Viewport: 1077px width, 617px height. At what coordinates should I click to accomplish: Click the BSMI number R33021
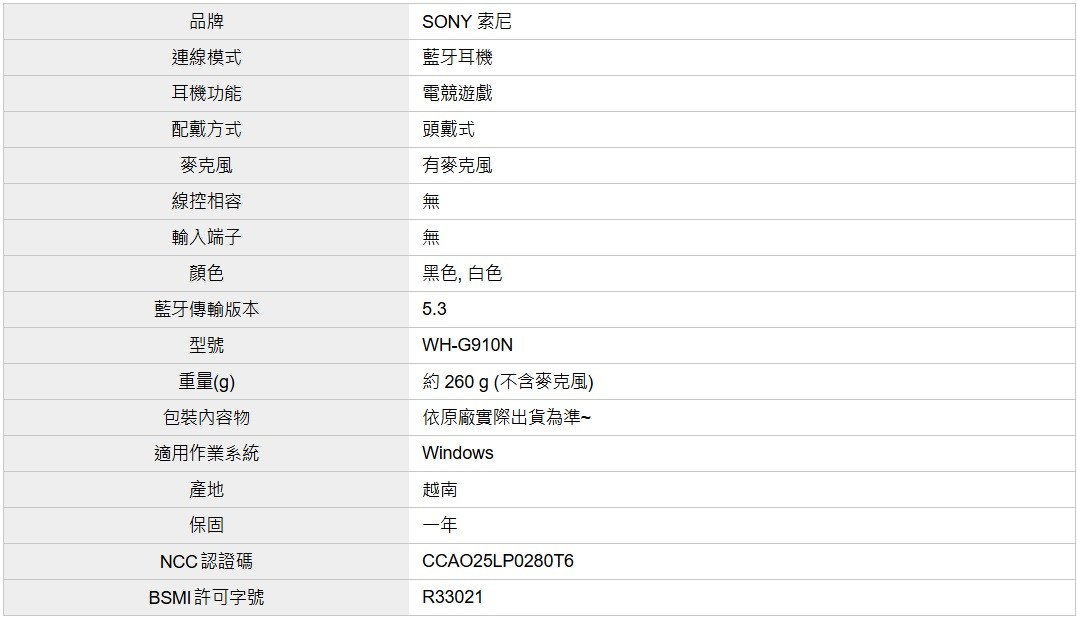tap(452, 598)
